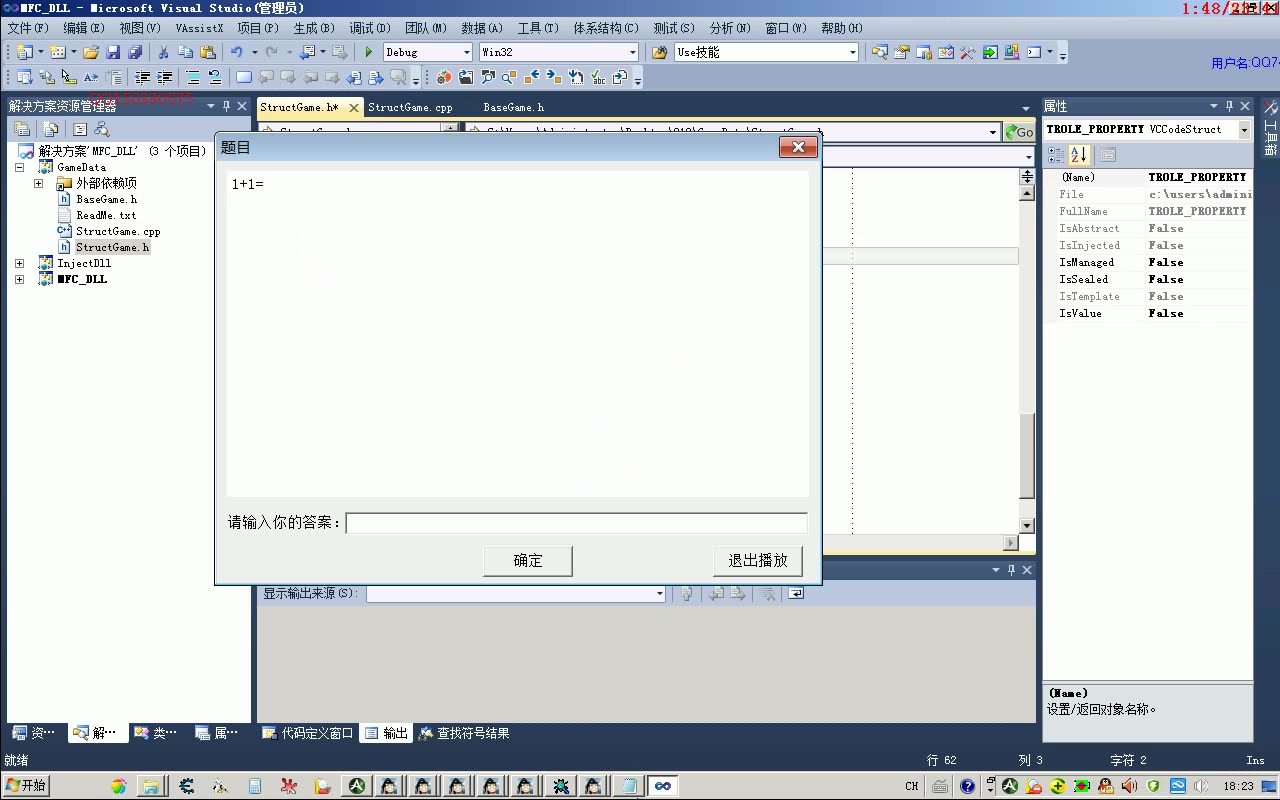Click the VAssistX spell-check abc icon
Viewport: 1280px width, 800px height.
click(x=598, y=77)
